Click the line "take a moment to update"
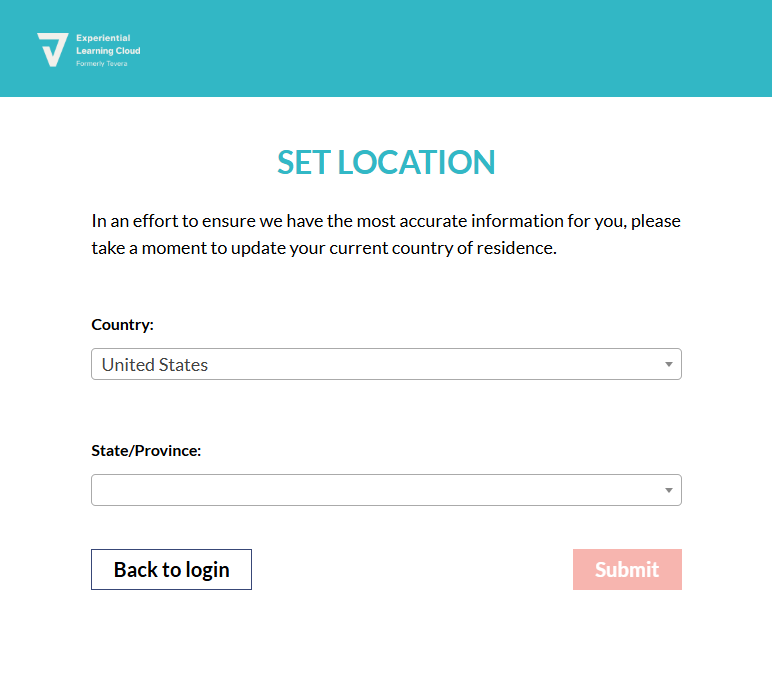This screenshot has height=687, width=772. click(x=323, y=248)
